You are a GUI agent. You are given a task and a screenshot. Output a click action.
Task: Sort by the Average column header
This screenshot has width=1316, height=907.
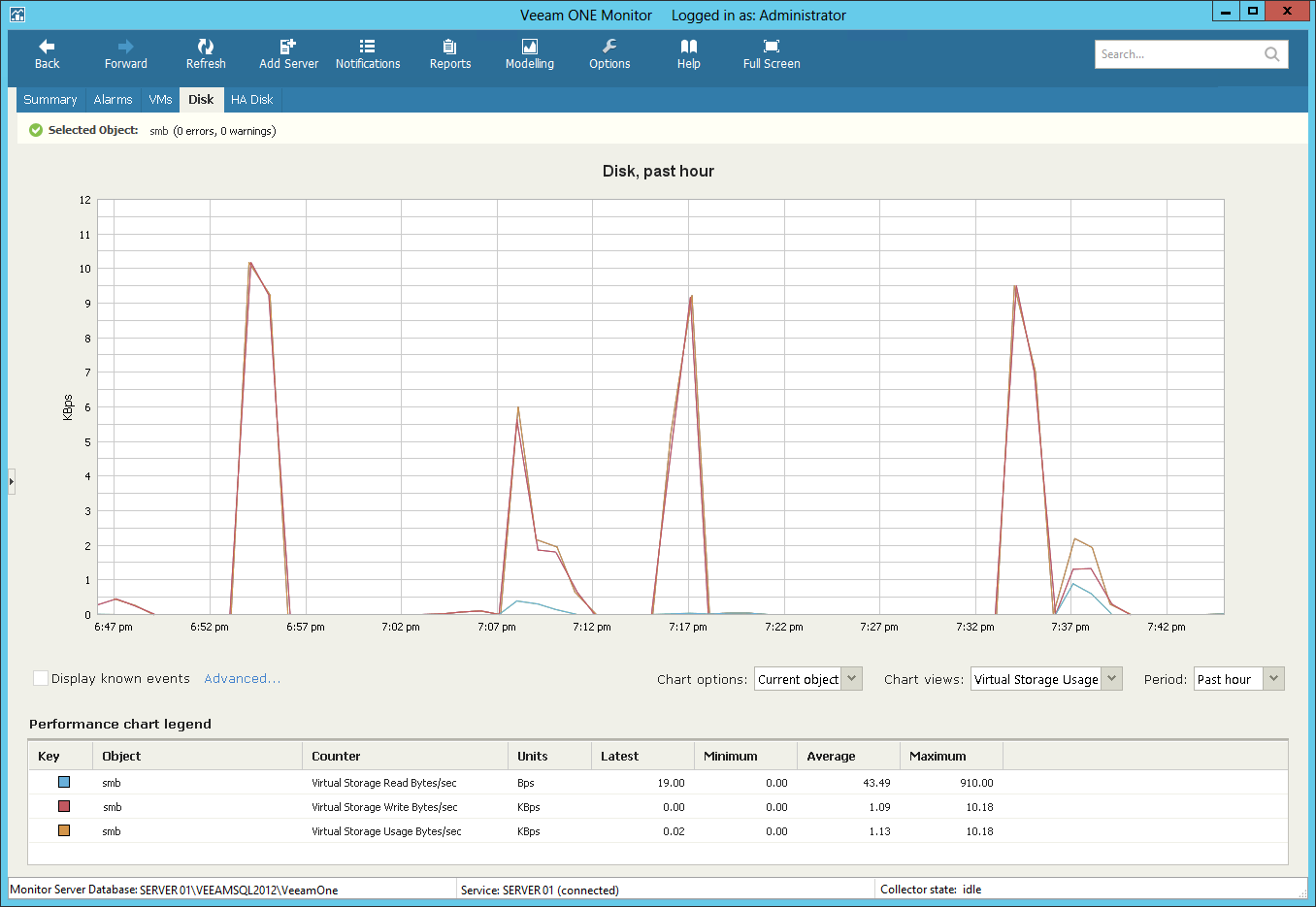(848, 756)
